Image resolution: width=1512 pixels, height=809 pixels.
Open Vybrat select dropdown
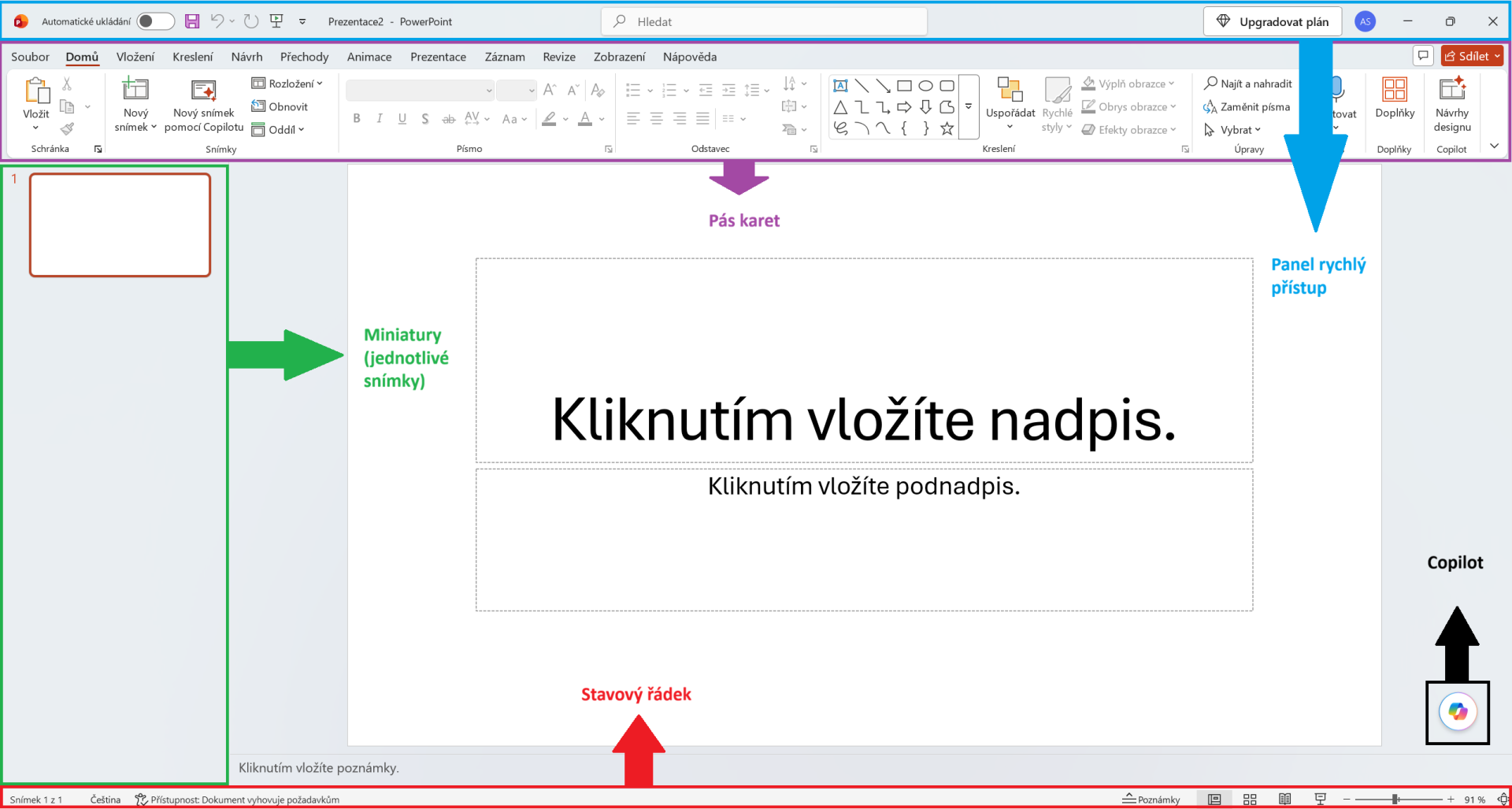1233,129
